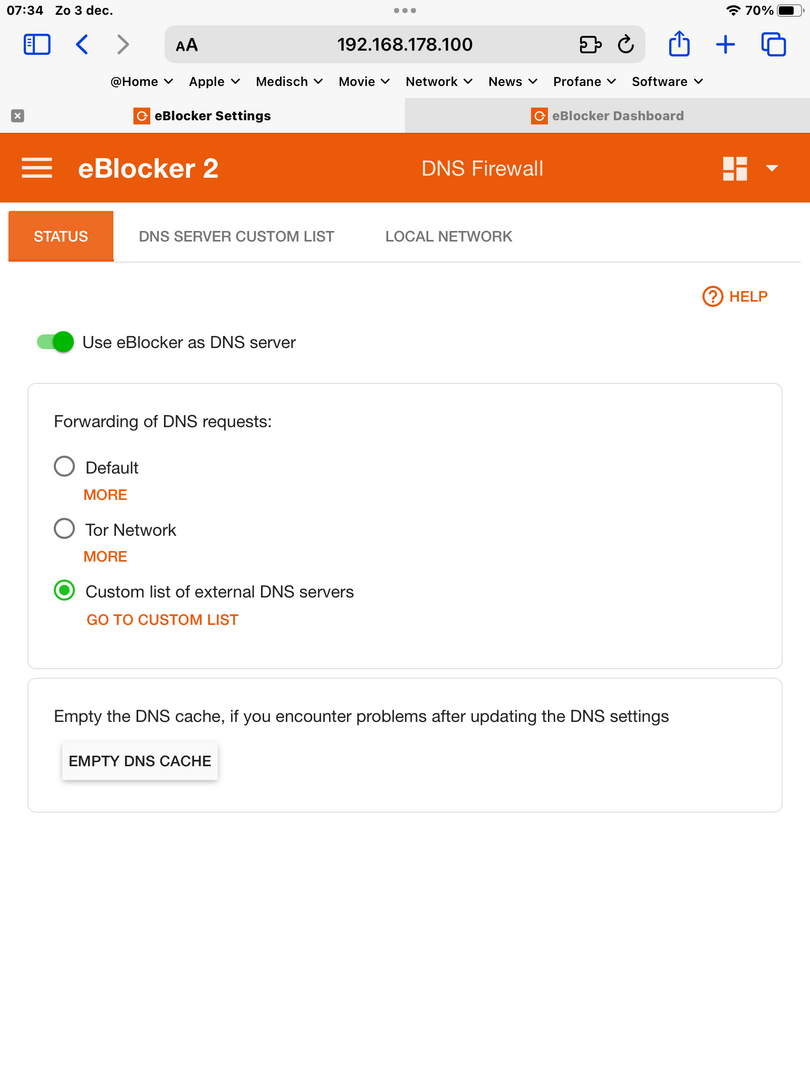This screenshot has height=1080, width=810.
Task: Select the Tor Network radio button
Action: pyautogui.click(x=64, y=529)
